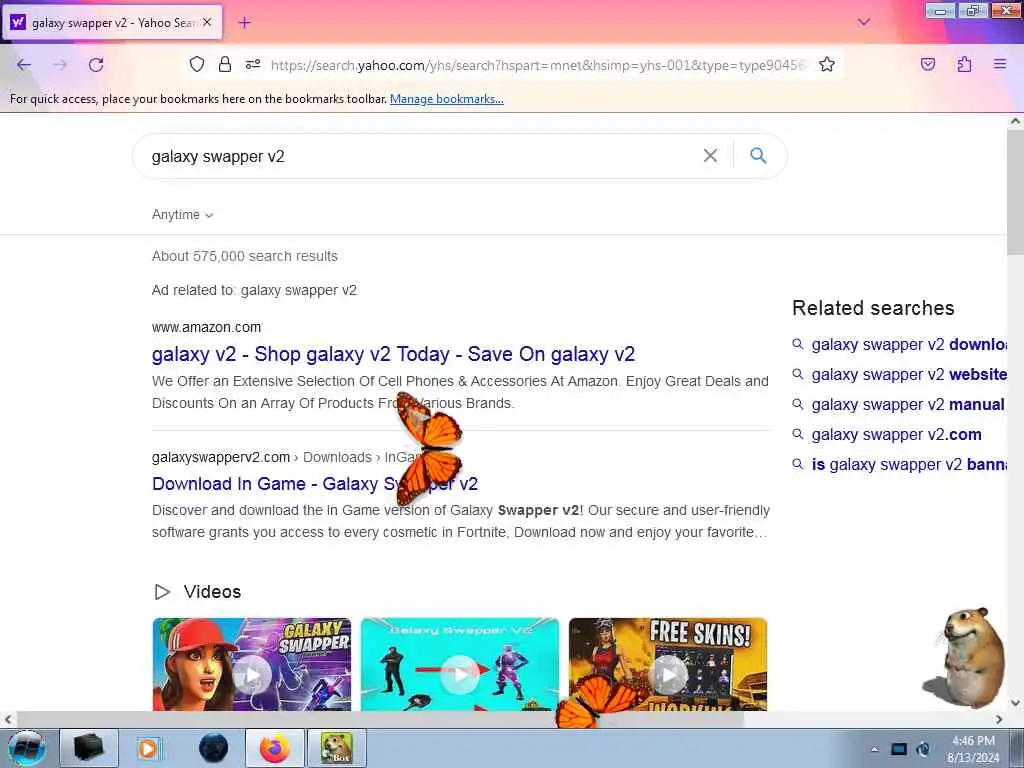
Task: Click the galaxyswapperv2.com breadcrumb URL
Action: 221,457
